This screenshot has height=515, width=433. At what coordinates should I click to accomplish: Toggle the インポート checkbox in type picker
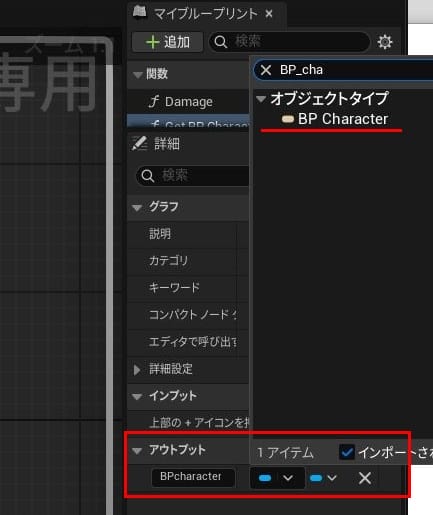pyautogui.click(x=347, y=452)
